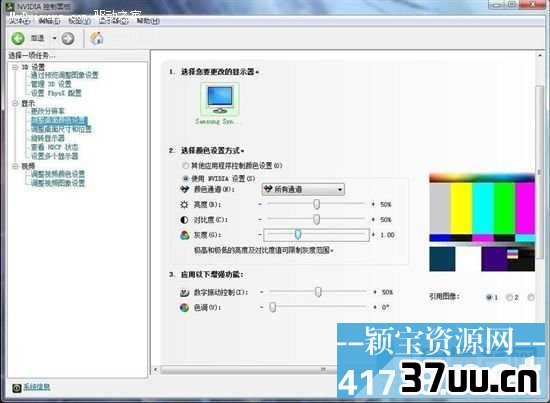Click the gamma slider handle
The image size is (550, 403).
[298, 234]
